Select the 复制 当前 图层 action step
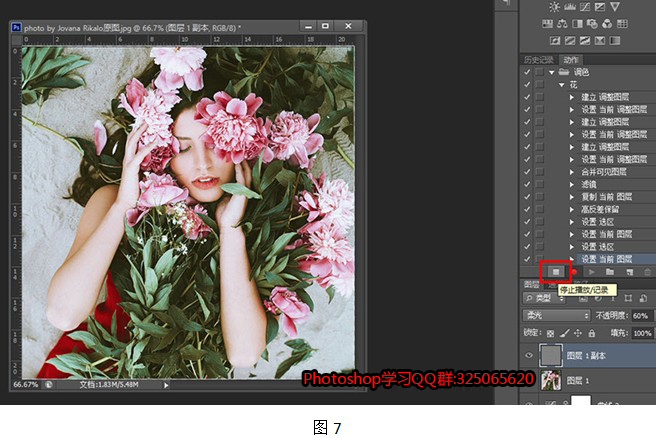This screenshot has height=438, width=659. pos(606,197)
